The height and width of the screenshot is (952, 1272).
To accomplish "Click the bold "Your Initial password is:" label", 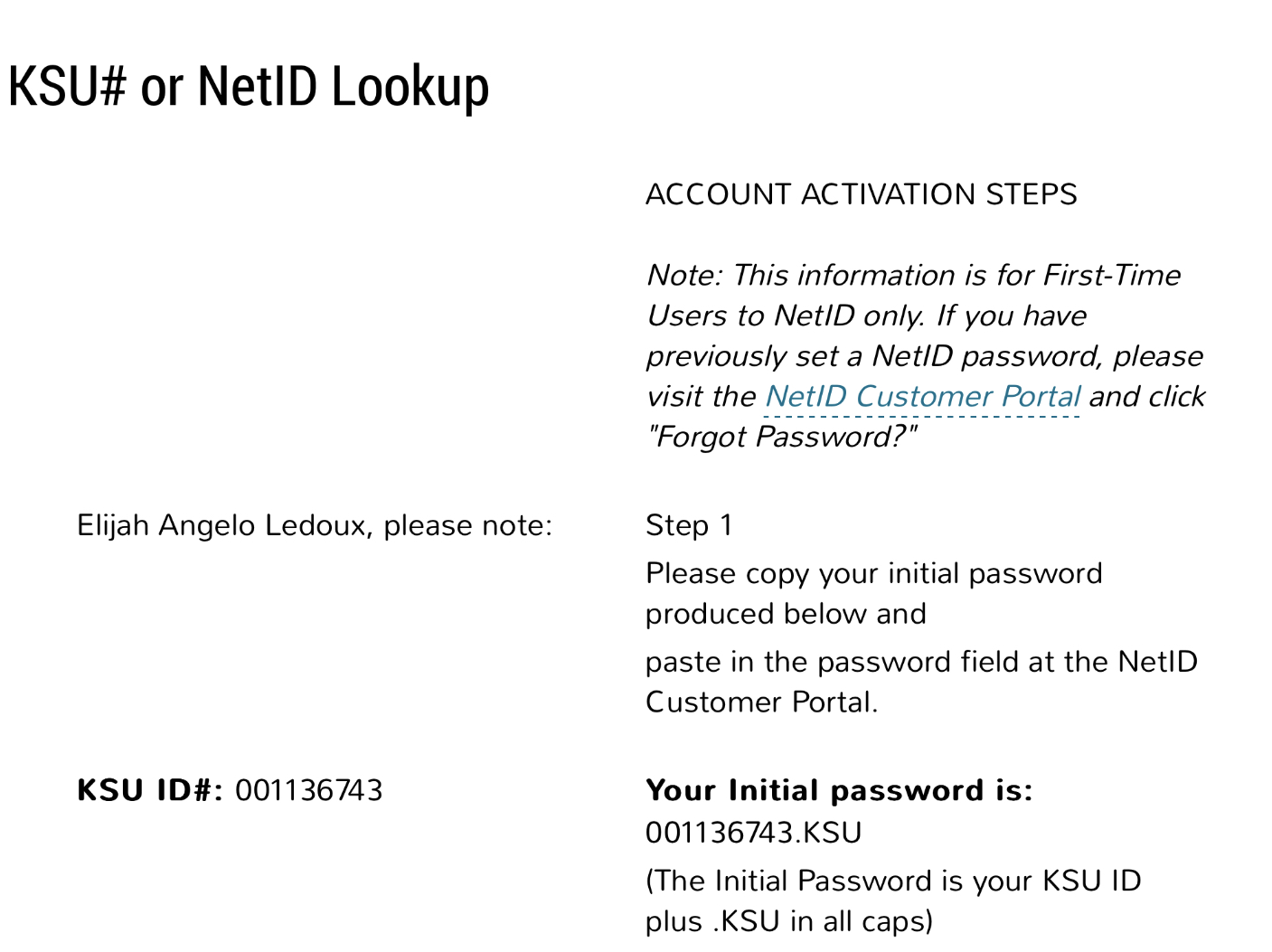I will [838, 791].
